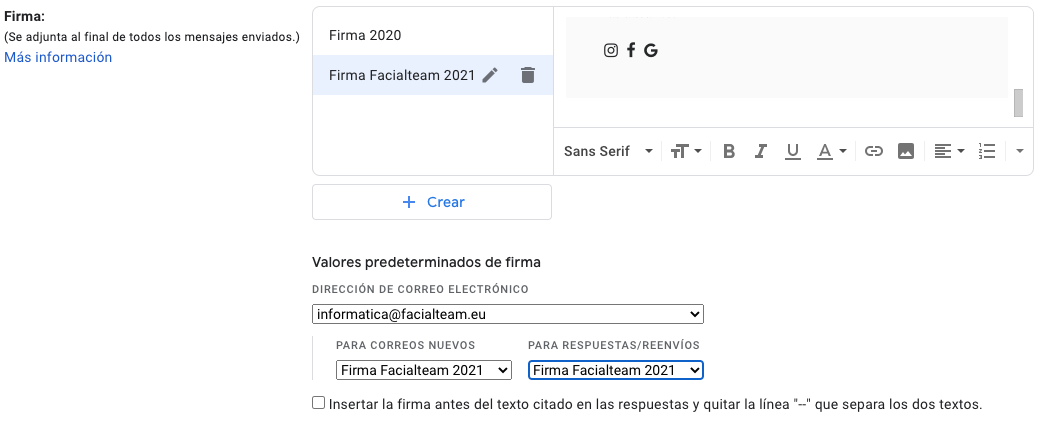Viewport: 1041px width, 422px height.
Task: Insert an image into the signature
Action: (906, 151)
